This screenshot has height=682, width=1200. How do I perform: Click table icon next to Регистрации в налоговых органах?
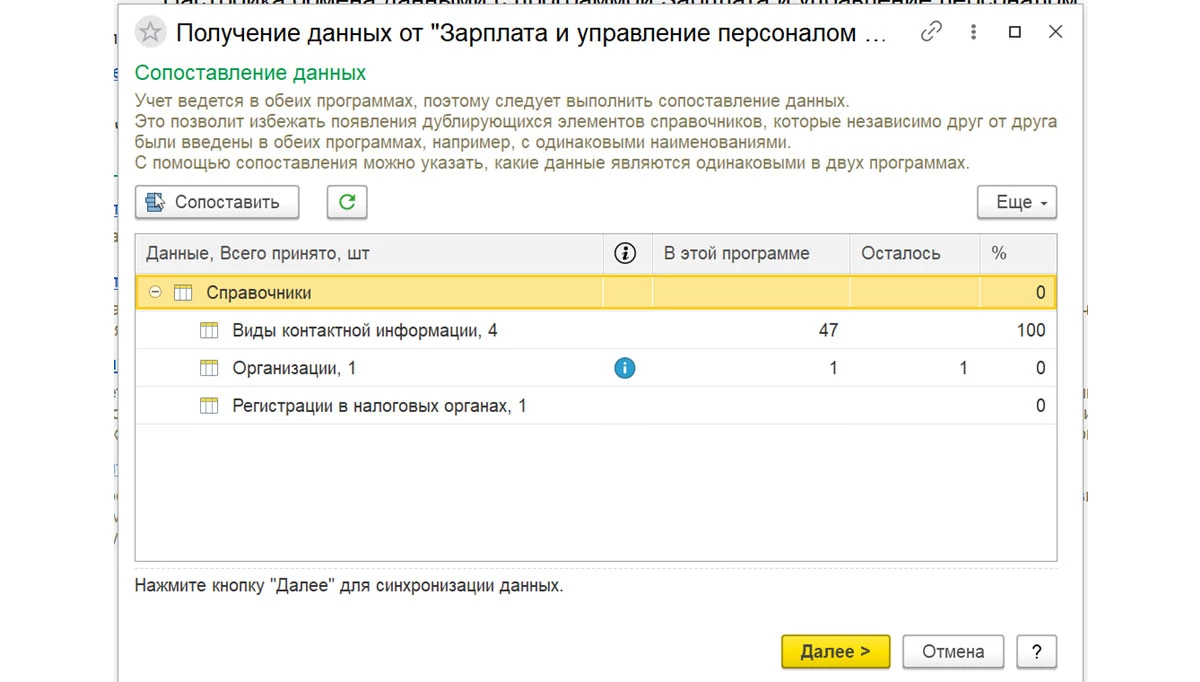[x=209, y=406]
